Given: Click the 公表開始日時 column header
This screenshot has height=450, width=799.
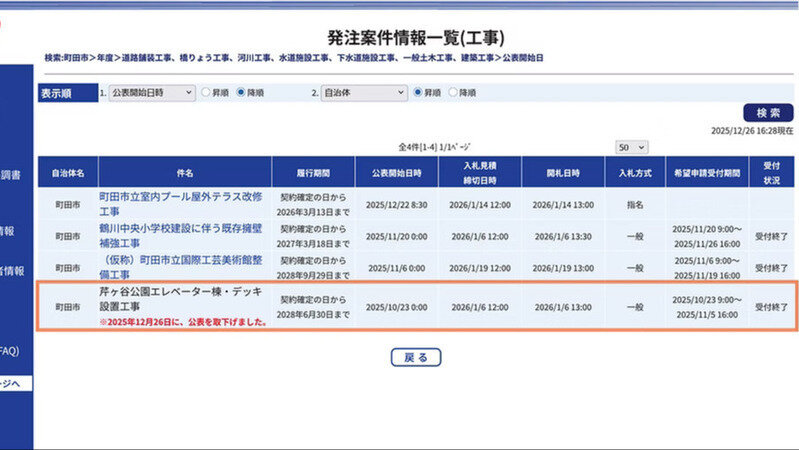Looking at the screenshot, I should pyautogui.click(x=397, y=172).
